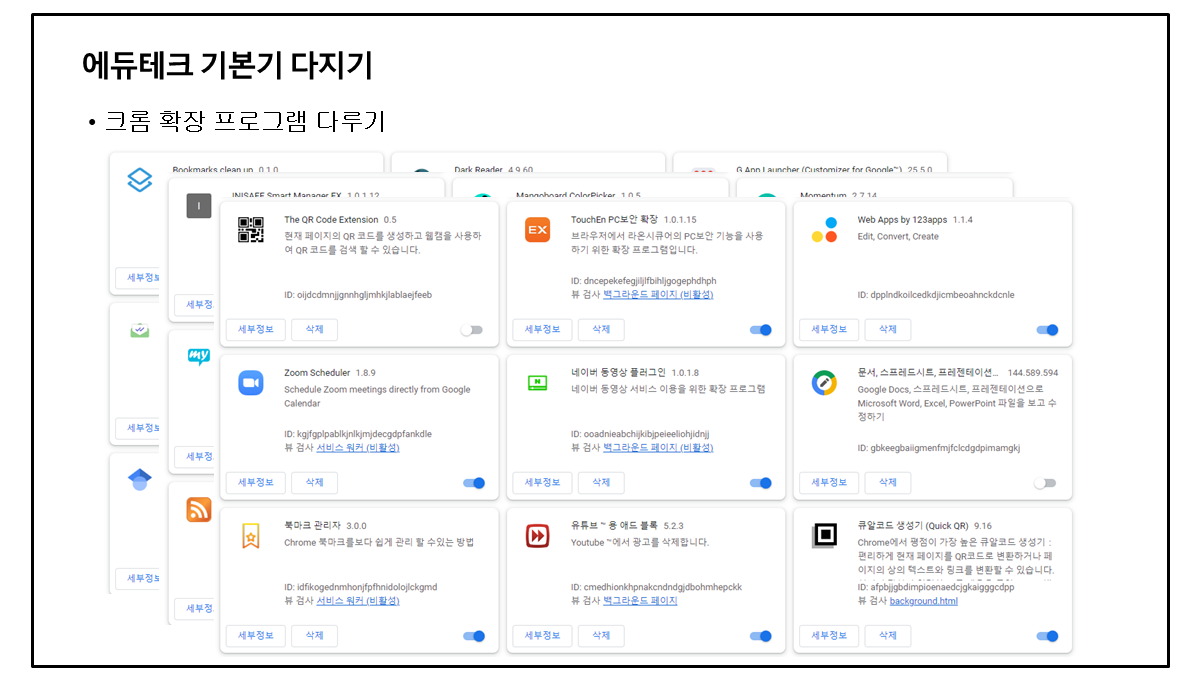This screenshot has width=1200, height=675.
Task: Click the 네이버 동영상 플러그인 icon
Action: (538, 383)
